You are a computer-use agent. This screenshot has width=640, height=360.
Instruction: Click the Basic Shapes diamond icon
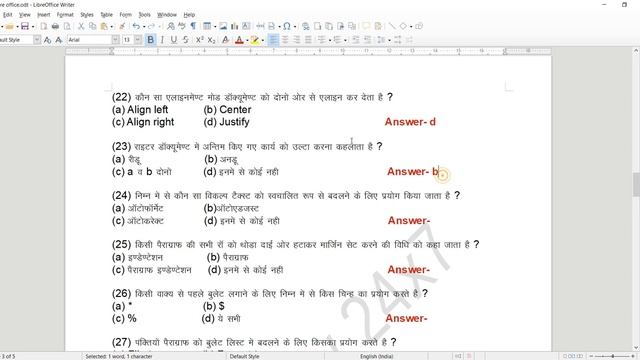pos(403,27)
